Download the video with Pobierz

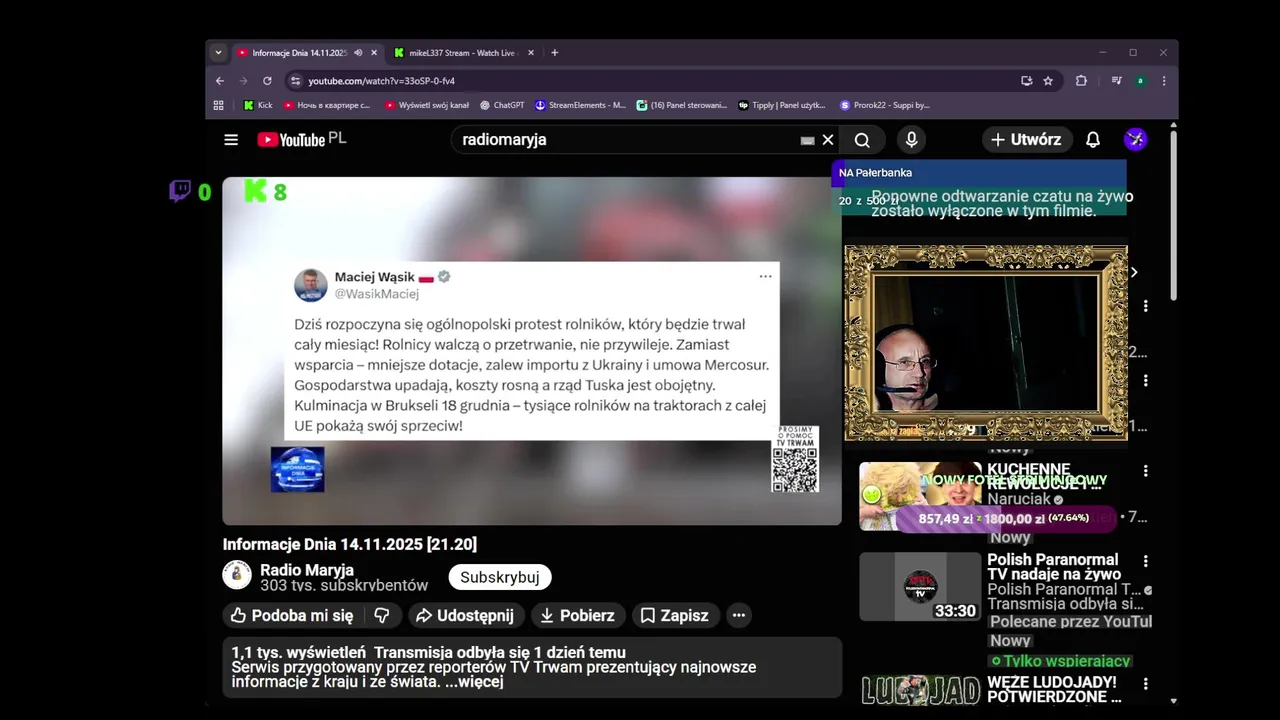tap(578, 615)
